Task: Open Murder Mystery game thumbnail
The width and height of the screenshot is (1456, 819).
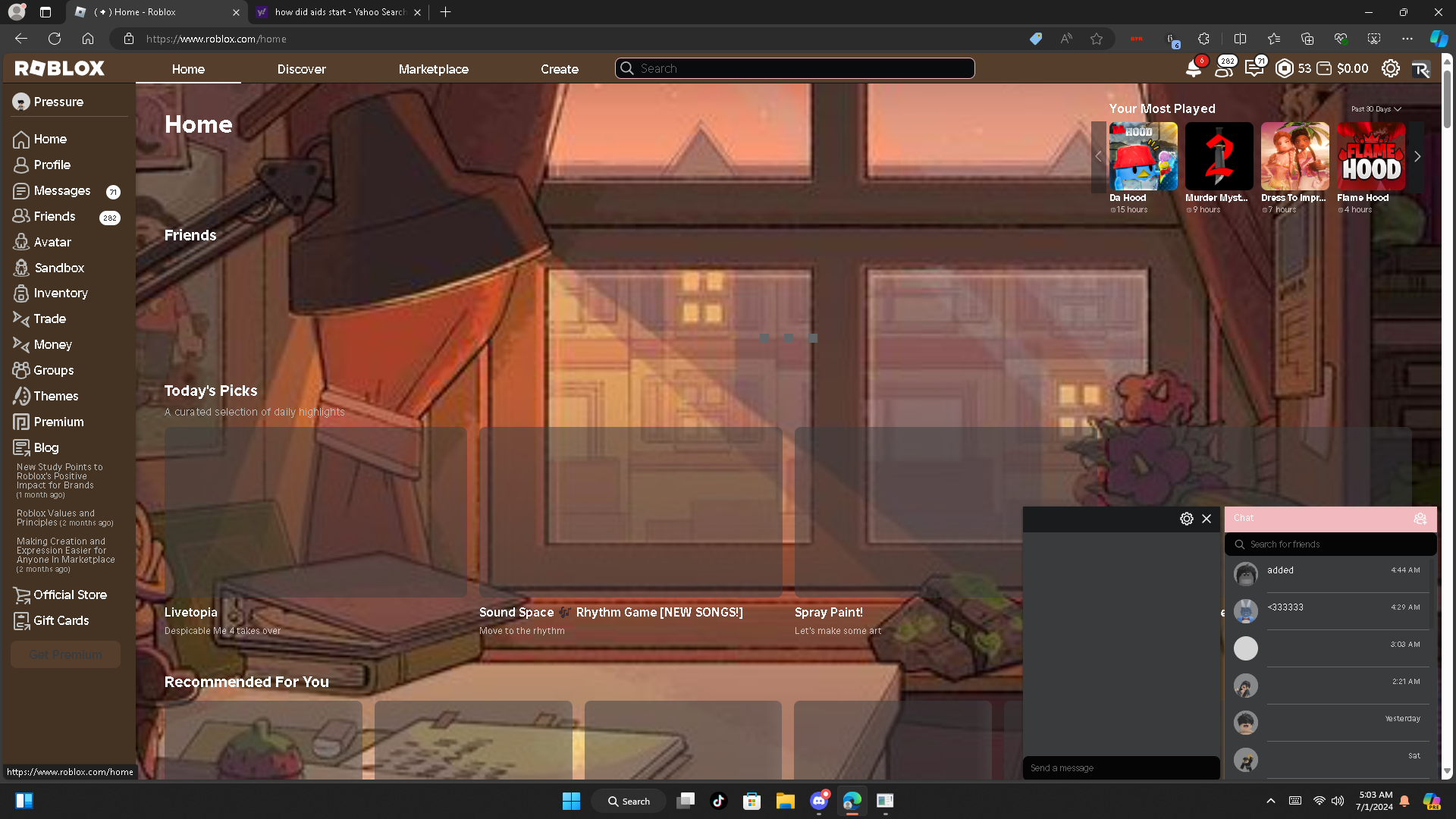Action: pyautogui.click(x=1219, y=156)
